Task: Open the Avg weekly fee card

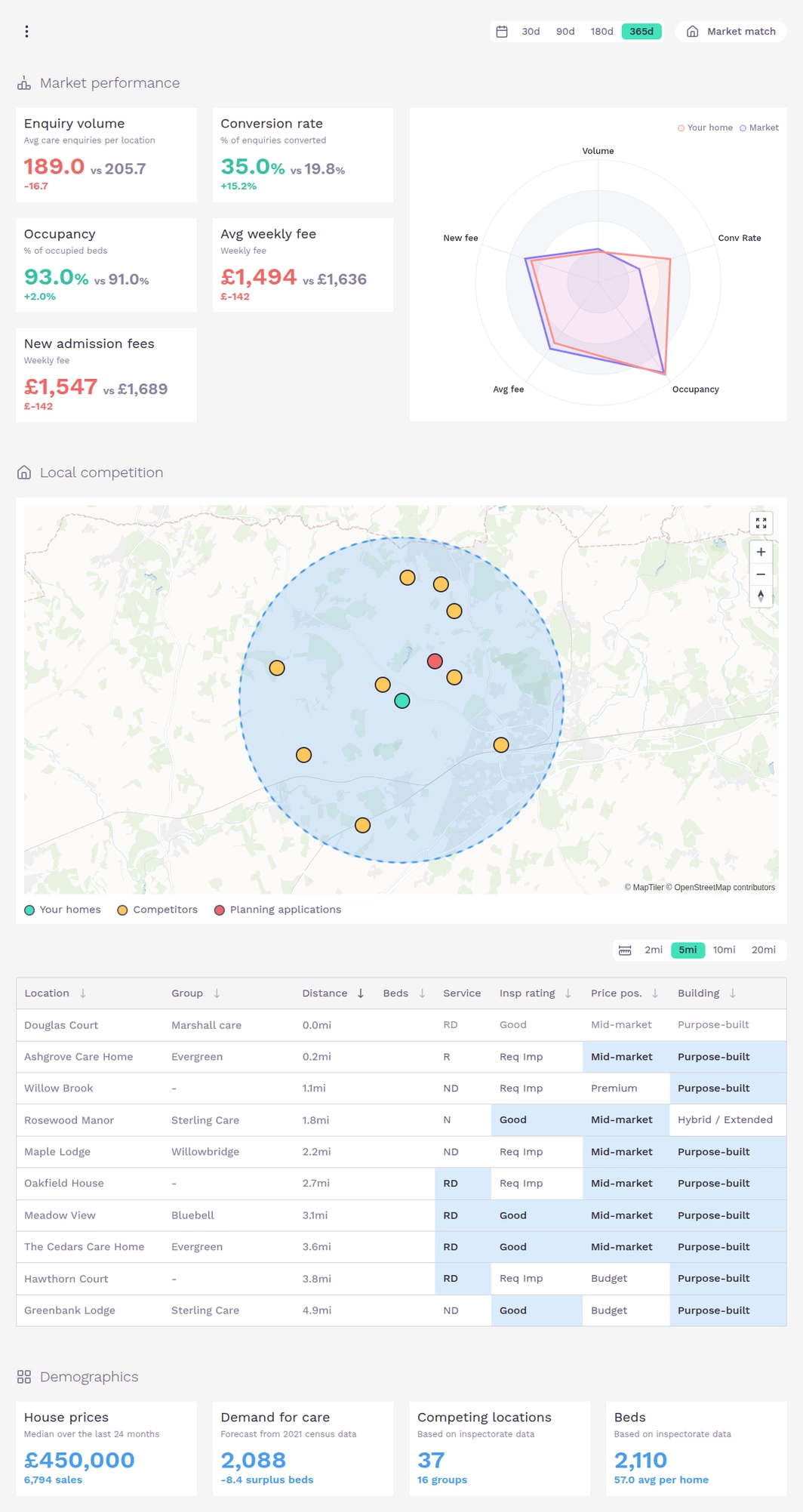Action: tap(303, 265)
